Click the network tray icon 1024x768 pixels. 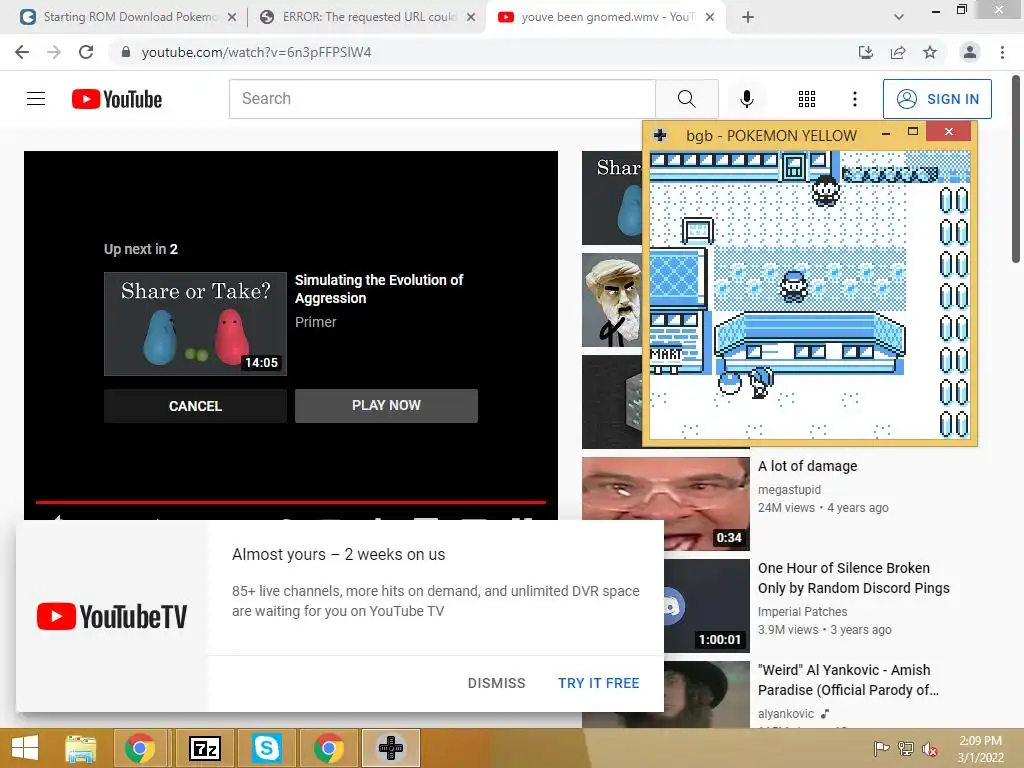tap(906, 749)
